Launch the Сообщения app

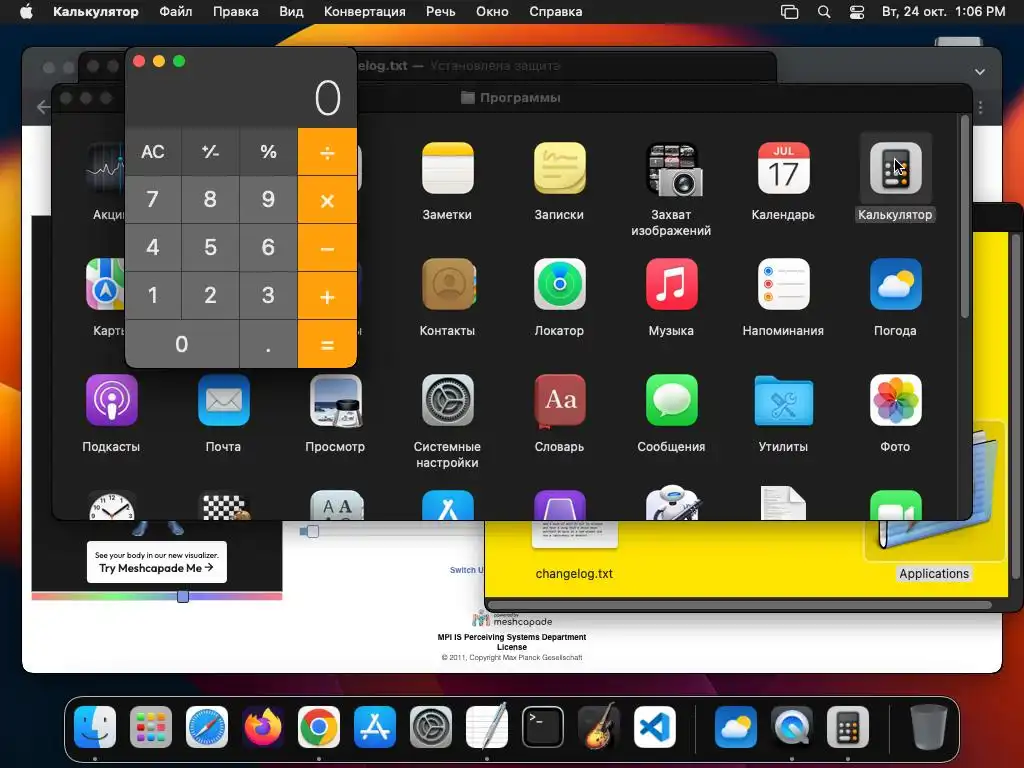point(671,400)
